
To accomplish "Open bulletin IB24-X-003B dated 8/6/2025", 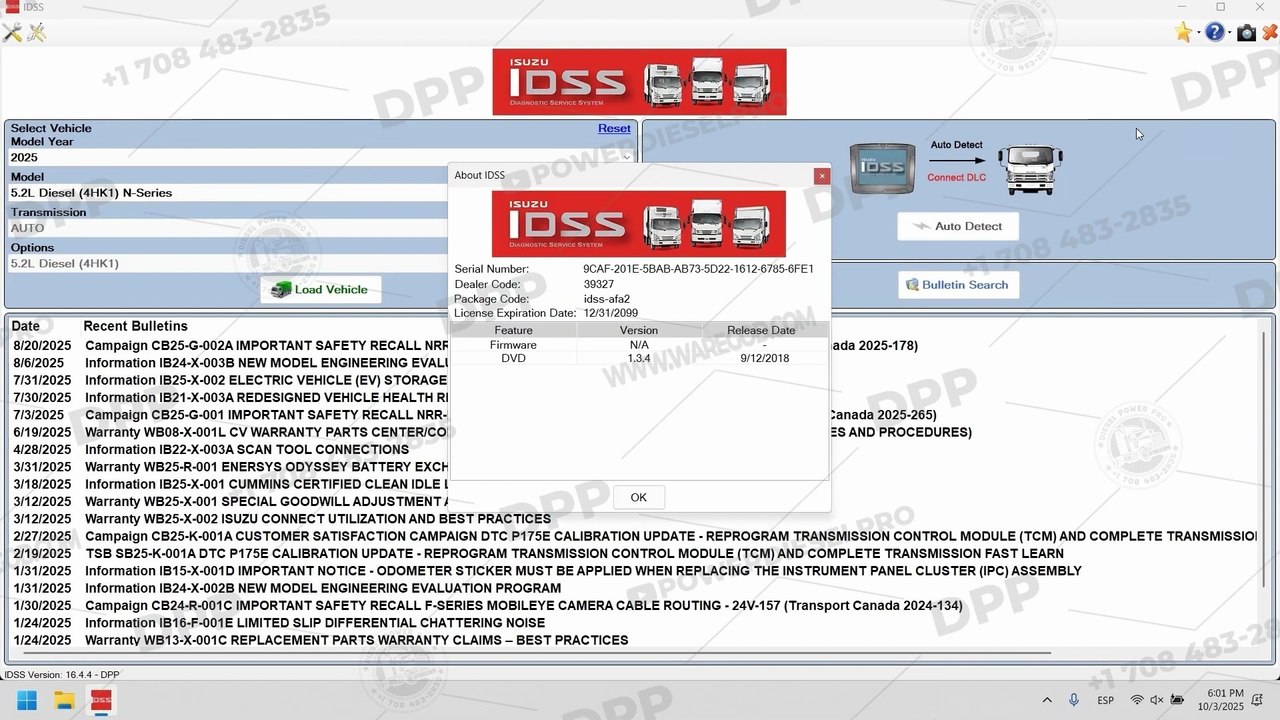I will click(230, 363).
